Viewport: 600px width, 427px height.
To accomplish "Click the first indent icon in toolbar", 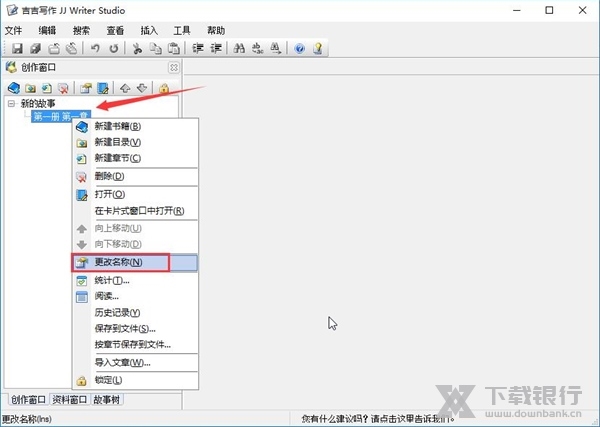I will tap(197, 48).
